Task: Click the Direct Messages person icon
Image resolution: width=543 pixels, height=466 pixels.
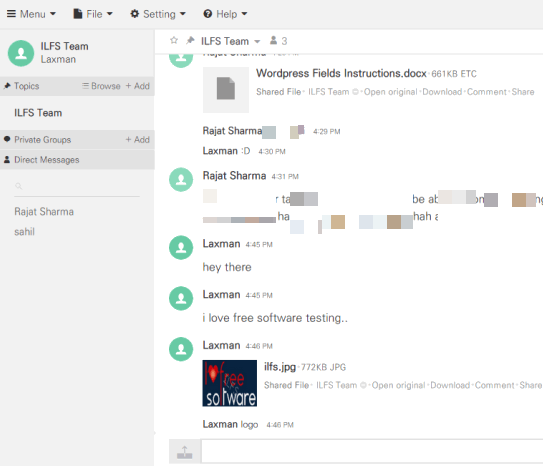Action: pos(7,159)
